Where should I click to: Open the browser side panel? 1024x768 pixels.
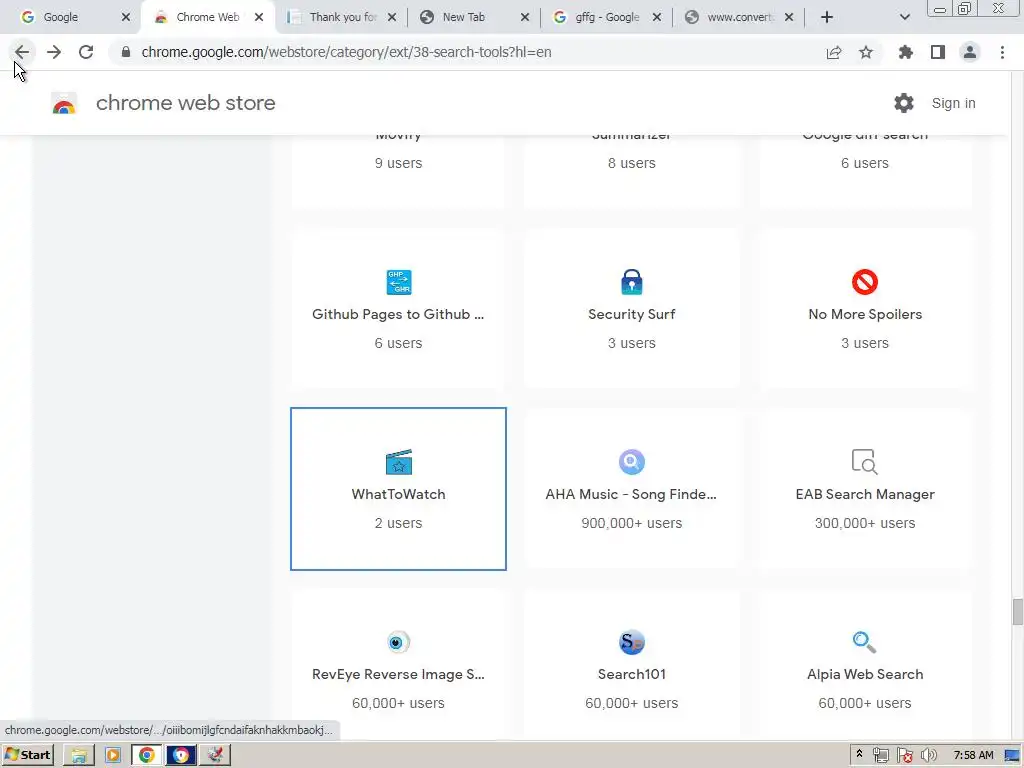938,52
